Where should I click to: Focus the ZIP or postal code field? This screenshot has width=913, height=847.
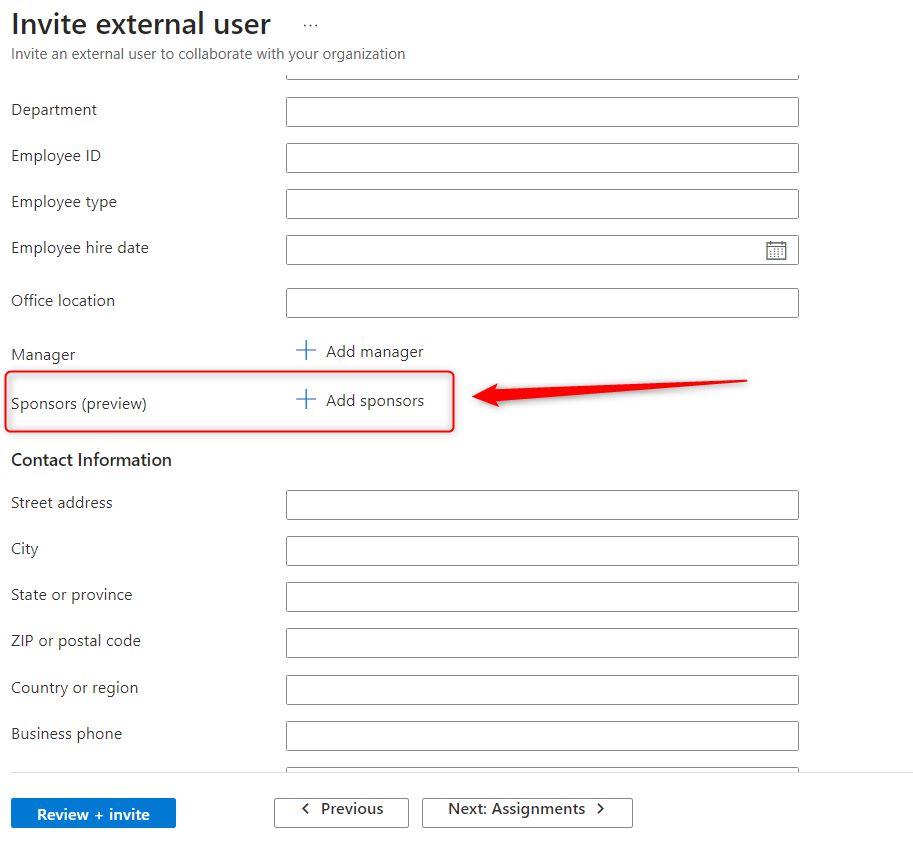click(x=541, y=643)
